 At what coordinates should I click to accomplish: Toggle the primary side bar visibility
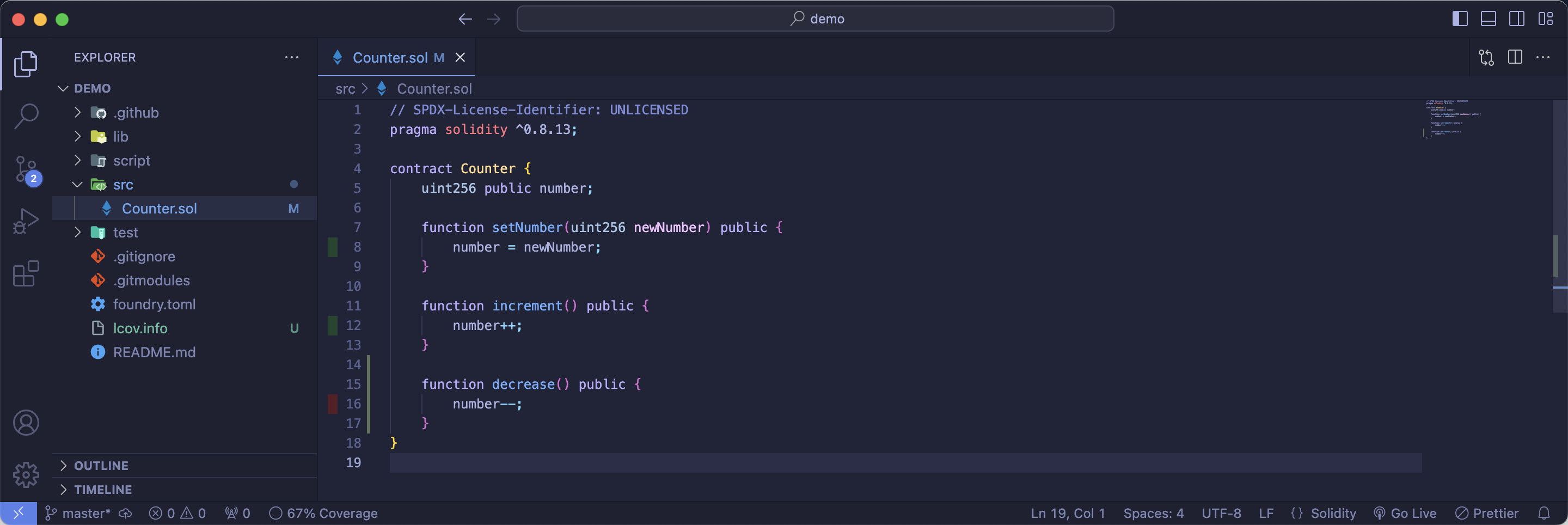point(1460,19)
